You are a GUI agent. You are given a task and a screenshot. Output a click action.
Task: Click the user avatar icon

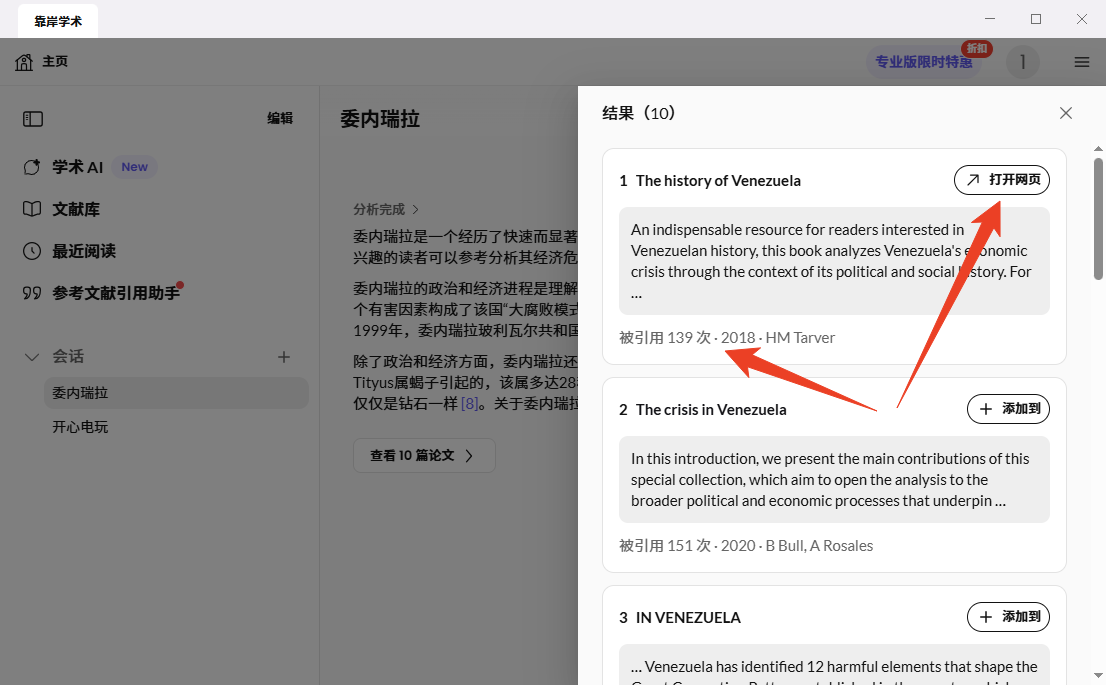[x=1022, y=62]
